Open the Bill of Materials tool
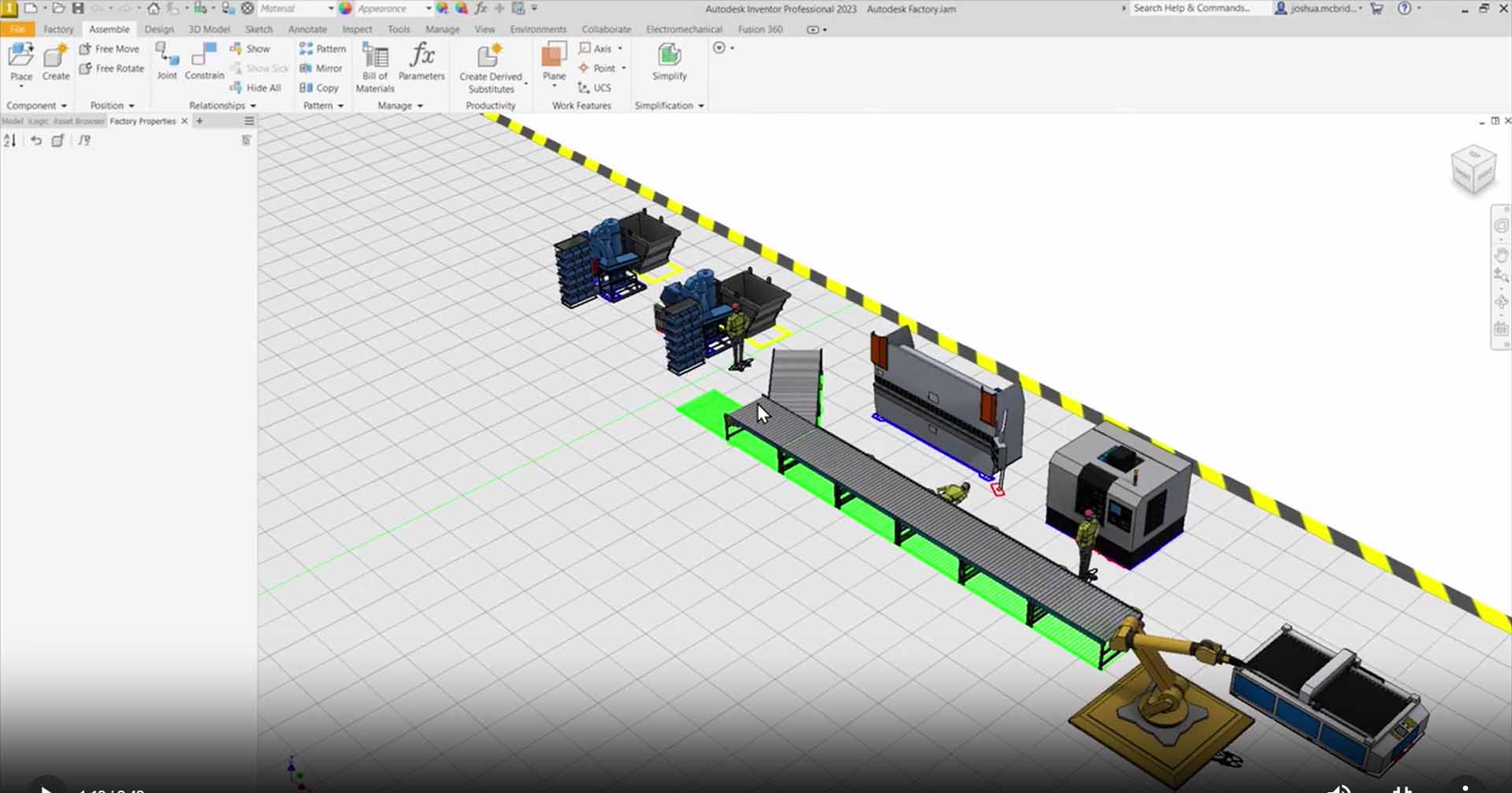The height and width of the screenshot is (793, 1512). (373, 63)
